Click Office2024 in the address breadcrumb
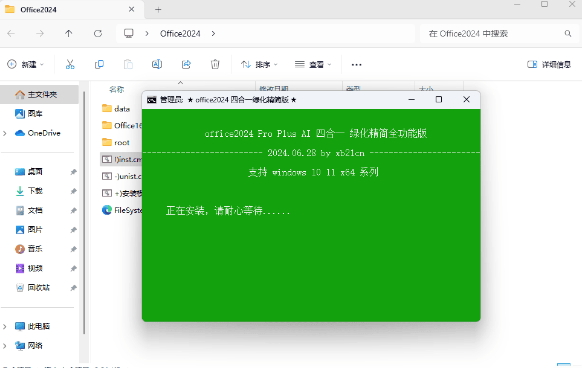582x368 pixels. coord(180,33)
